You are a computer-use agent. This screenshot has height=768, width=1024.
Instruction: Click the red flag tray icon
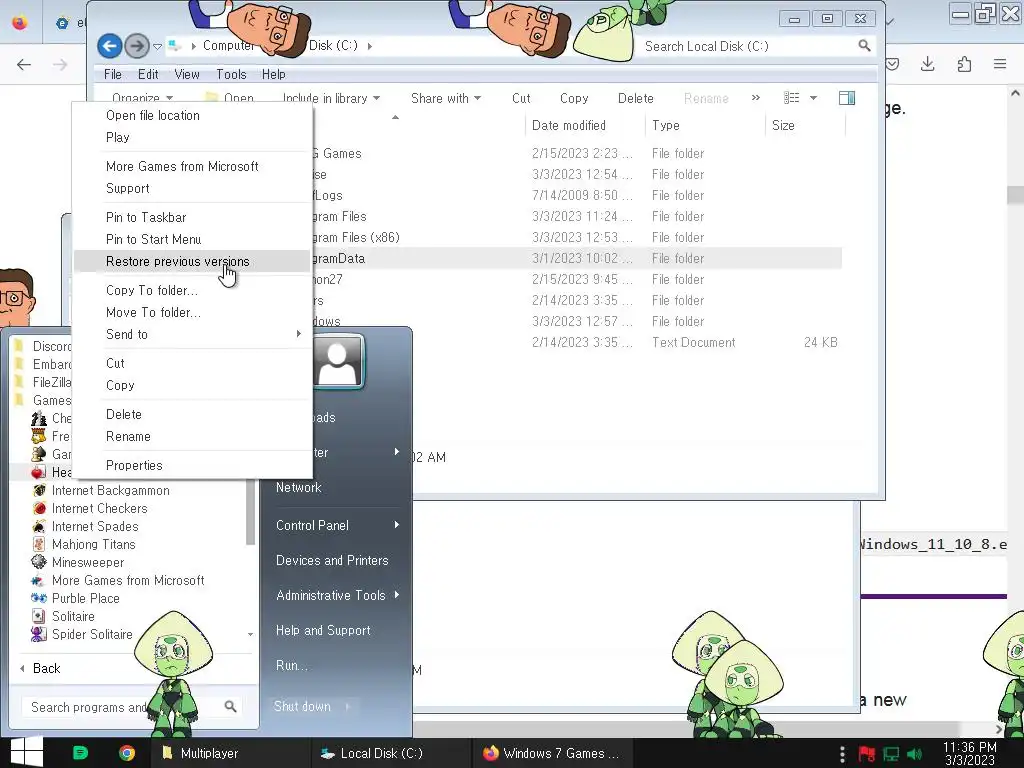pos(867,754)
